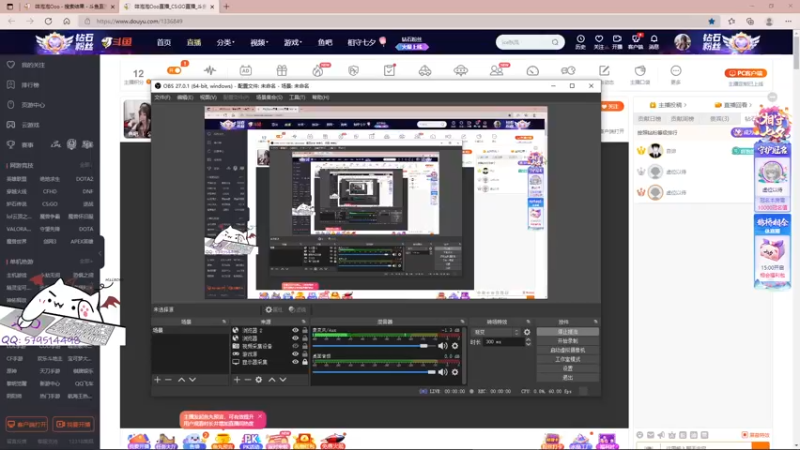
Task: Open 麦克风 audio settings gear in OBS mixer
Action: tap(455, 346)
